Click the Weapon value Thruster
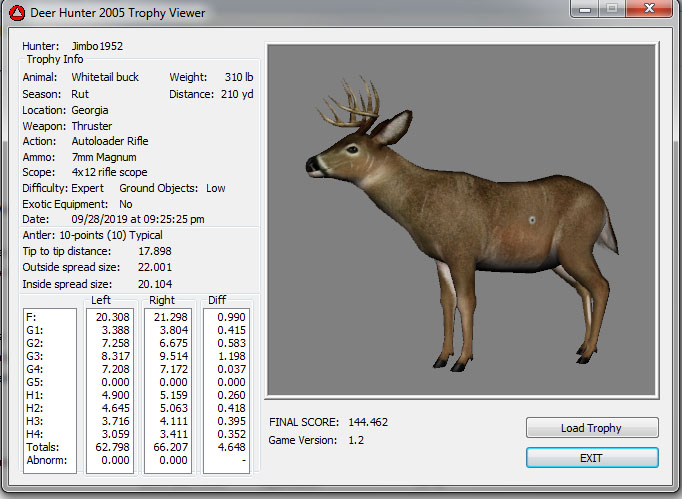 [x=92, y=126]
